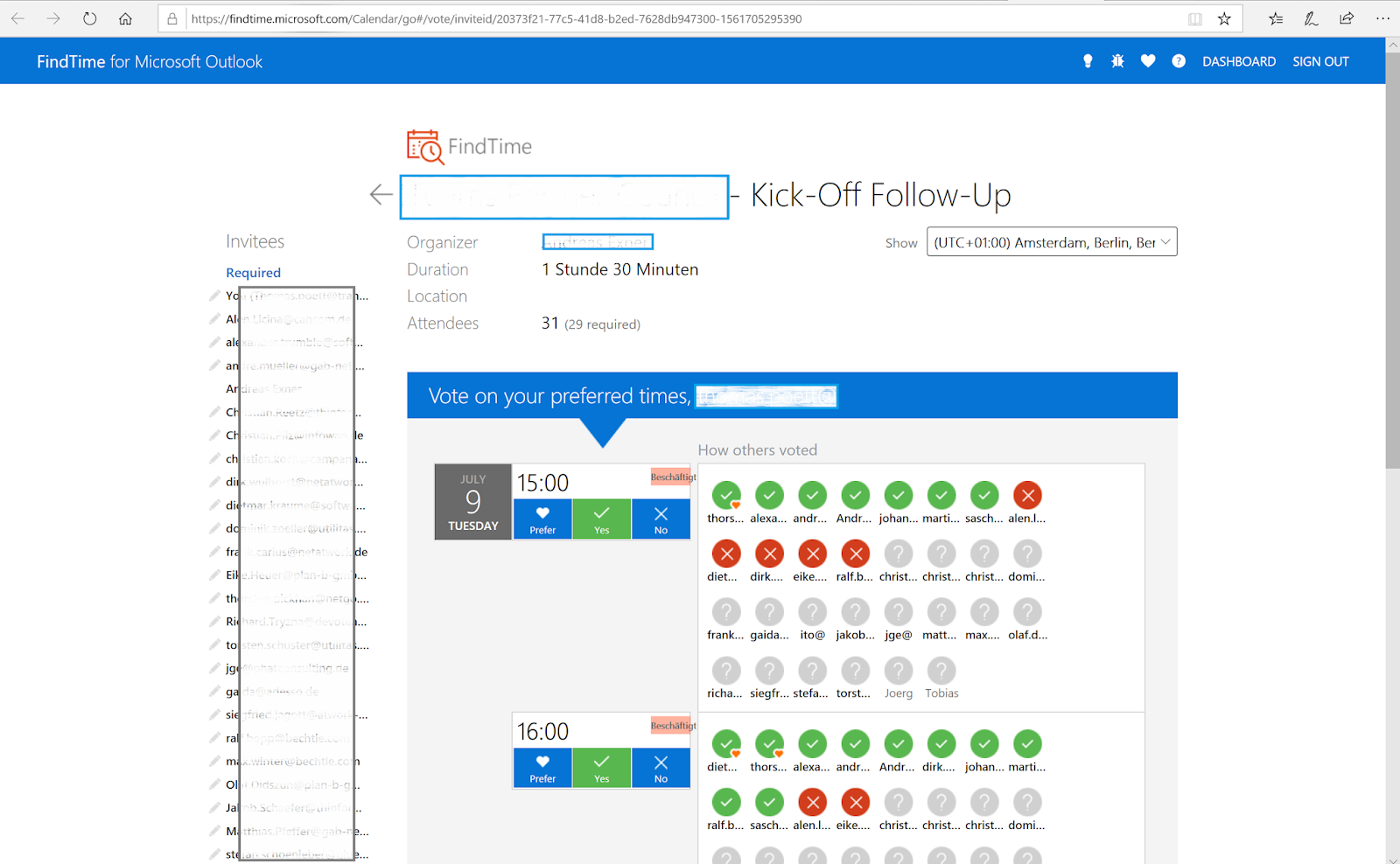Viewport: 1400px width, 864px height.
Task: Click the Required invitees link
Action: click(x=253, y=272)
